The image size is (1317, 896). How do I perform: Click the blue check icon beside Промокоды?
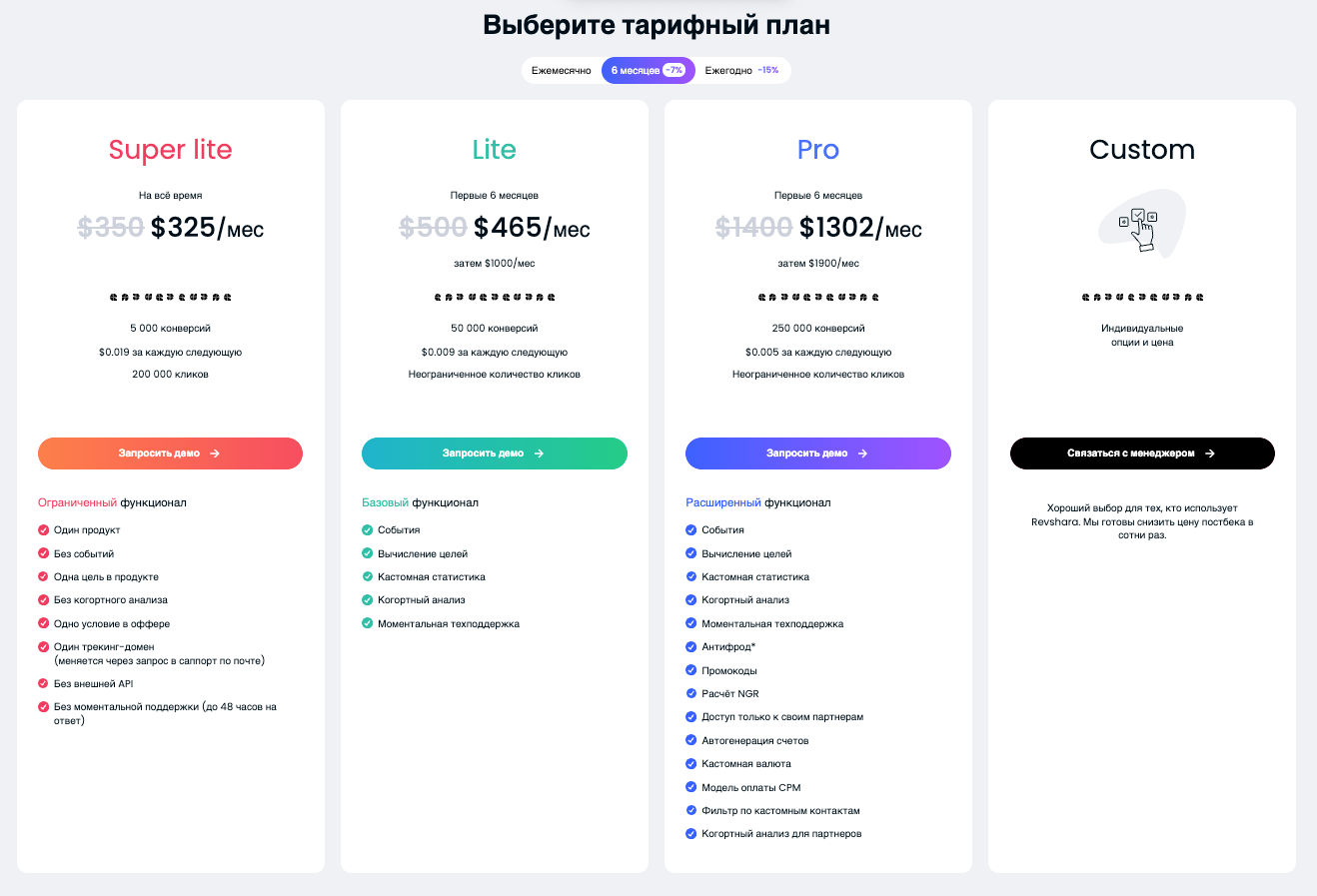pyautogui.click(x=691, y=670)
